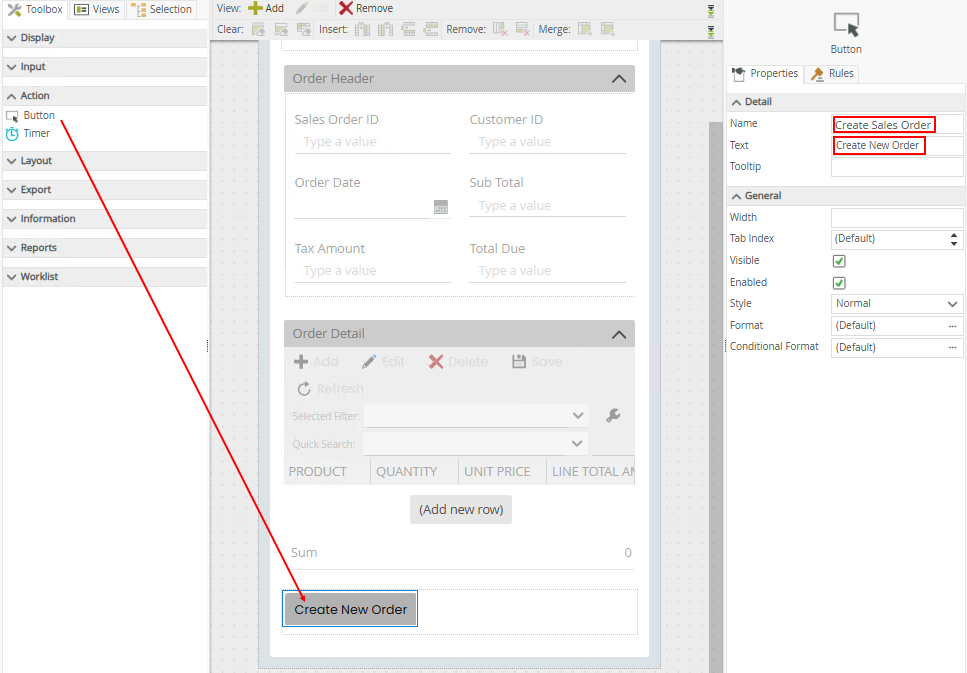
Task: Click the Add view toolbar icon
Action: pyautogui.click(x=256, y=8)
